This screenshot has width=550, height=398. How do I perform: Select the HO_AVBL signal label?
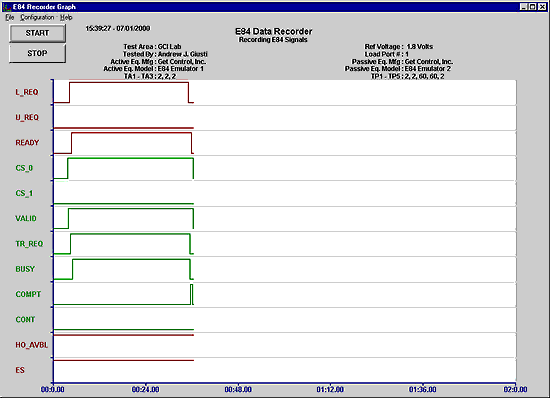[x=31, y=345]
